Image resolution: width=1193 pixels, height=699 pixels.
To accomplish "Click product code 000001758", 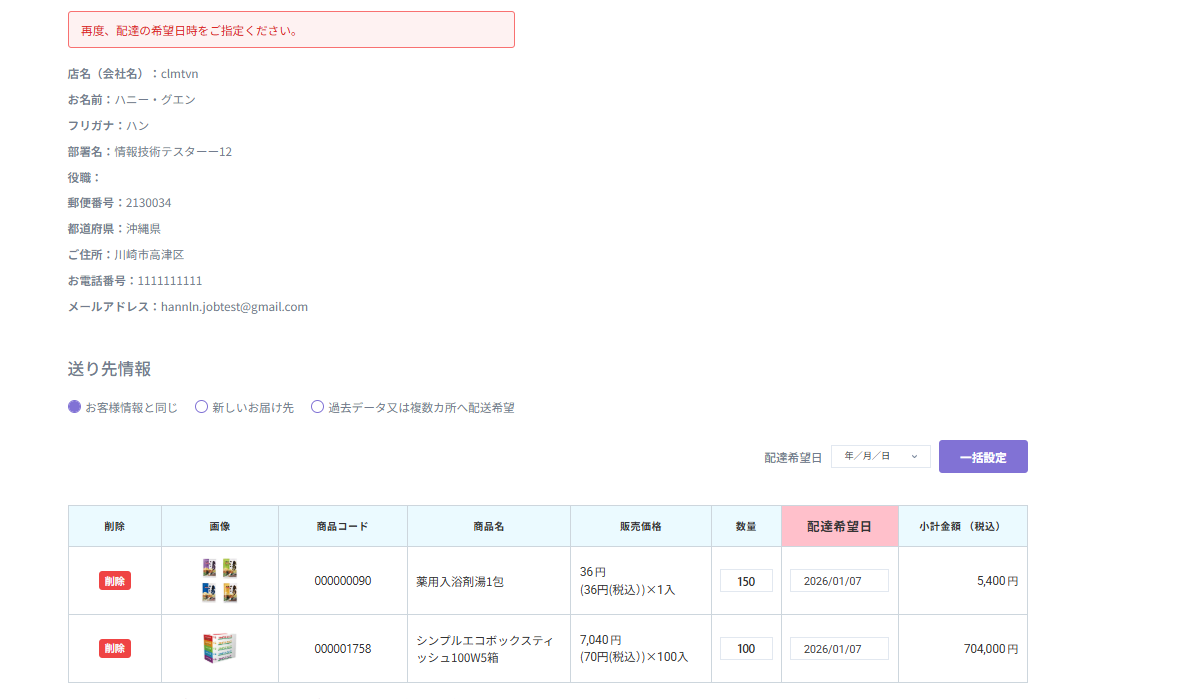I will (342, 649).
